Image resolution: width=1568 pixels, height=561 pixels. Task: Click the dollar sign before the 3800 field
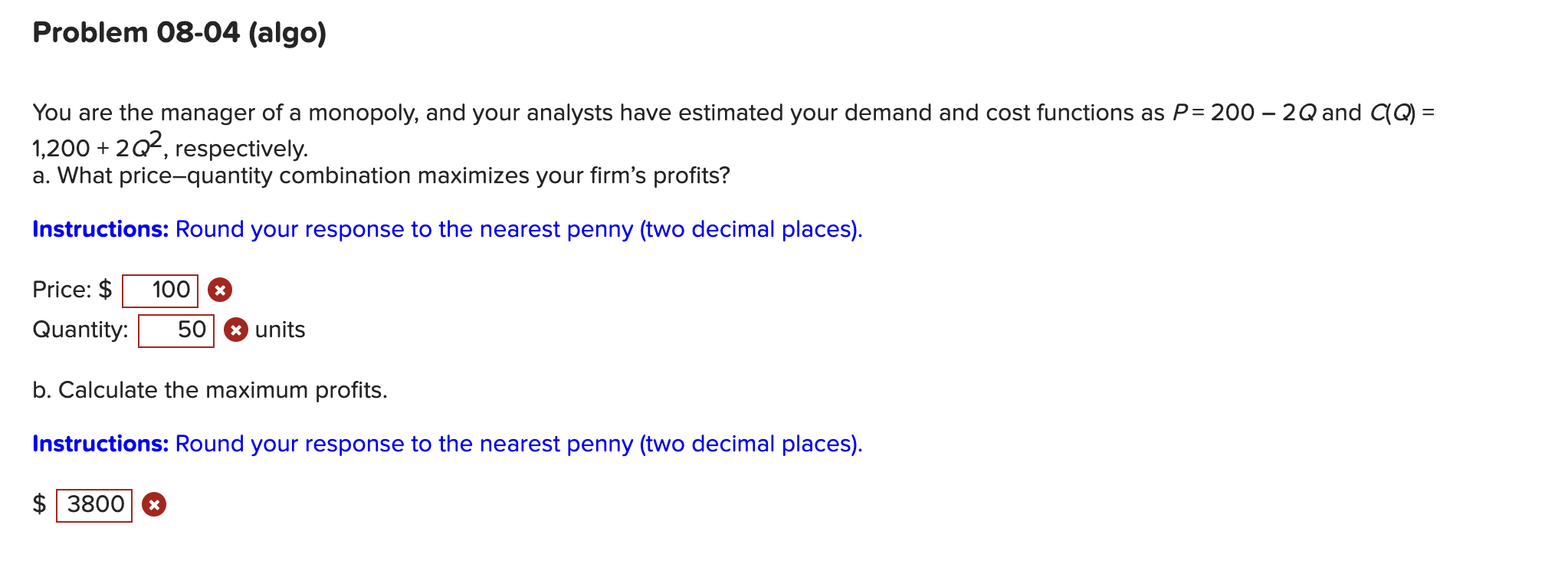coord(39,504)
